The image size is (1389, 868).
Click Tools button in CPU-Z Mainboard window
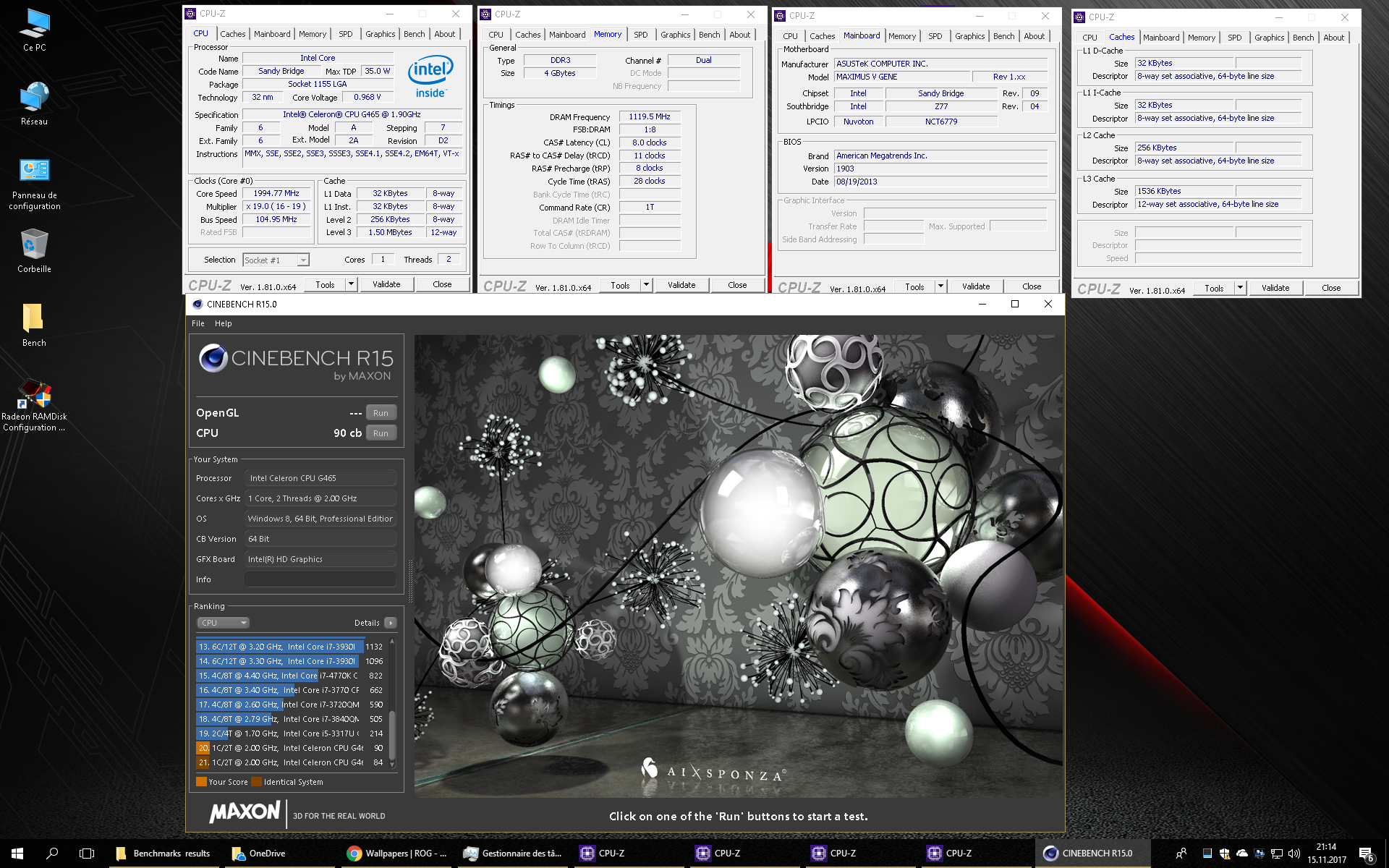[x=914, y=286]
